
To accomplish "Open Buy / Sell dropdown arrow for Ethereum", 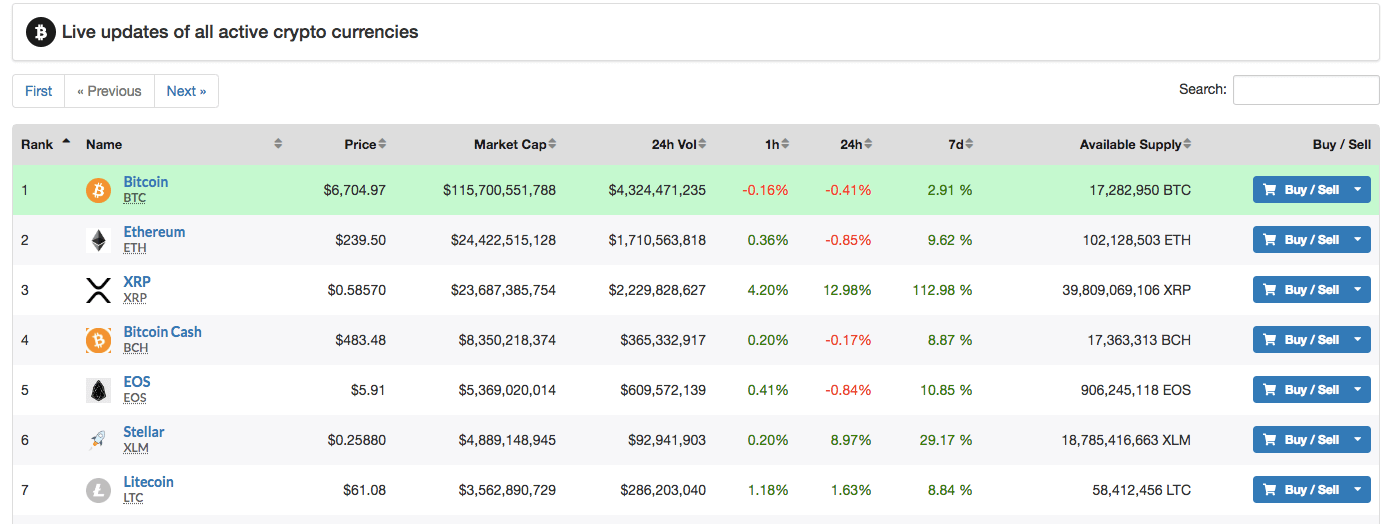I will pos(1358,240).
